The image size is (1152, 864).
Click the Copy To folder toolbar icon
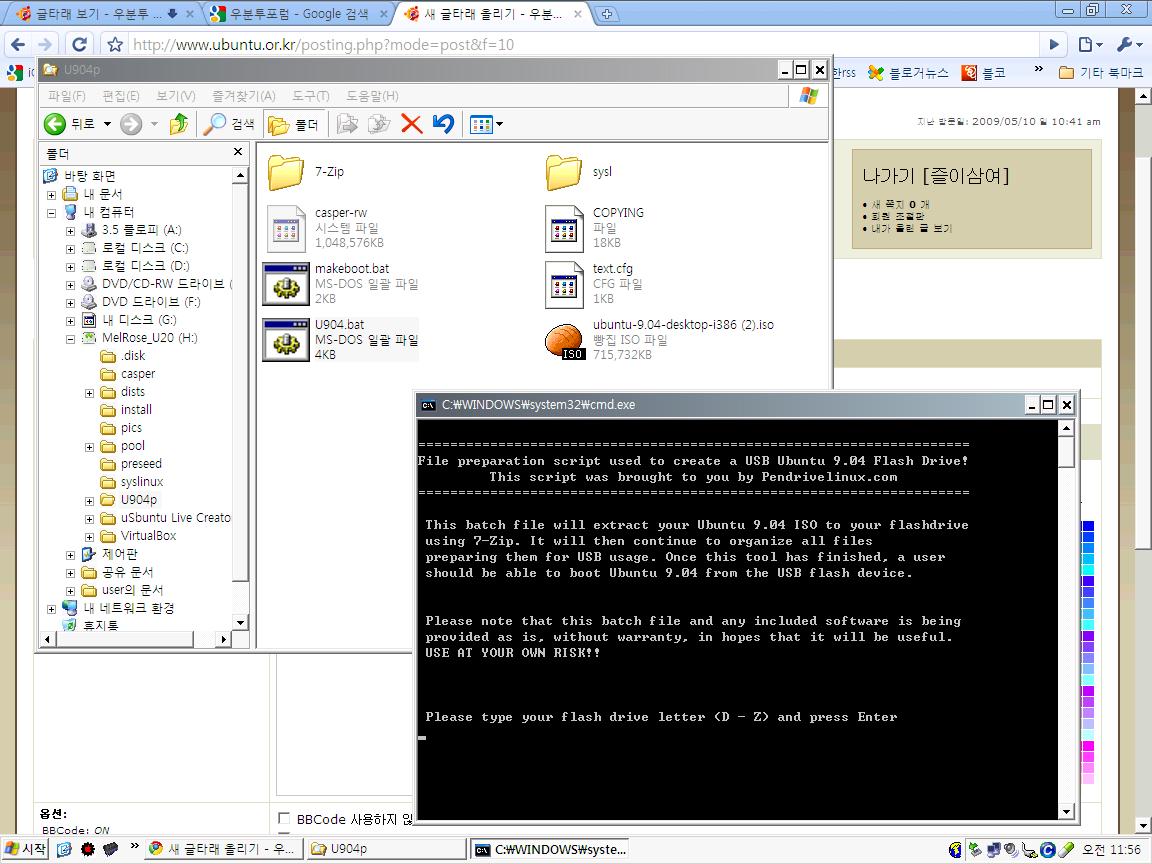click(x=379, y=124)
